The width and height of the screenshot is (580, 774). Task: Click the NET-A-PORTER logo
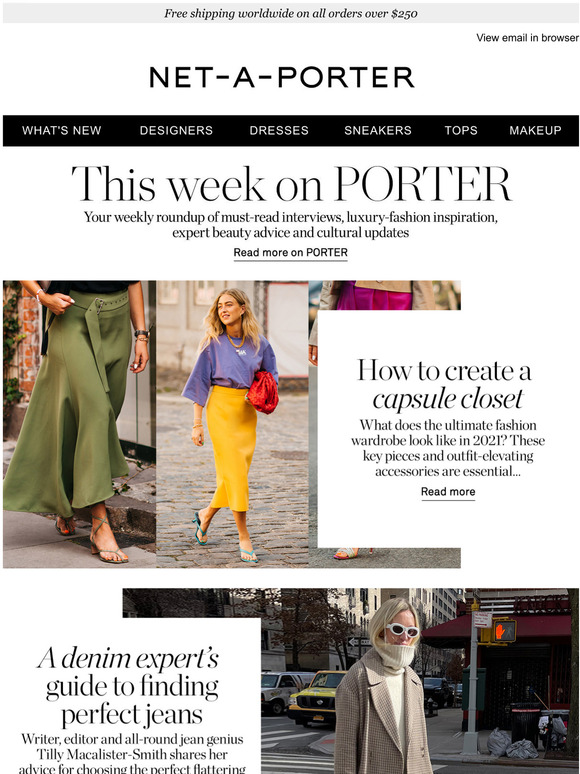(x=281, y=77)
